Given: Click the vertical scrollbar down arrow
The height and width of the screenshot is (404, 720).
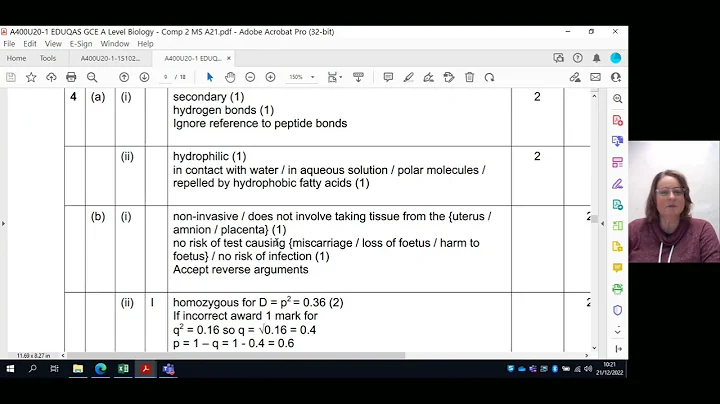Looking at the screenshot, I should [x=594, y=348].
